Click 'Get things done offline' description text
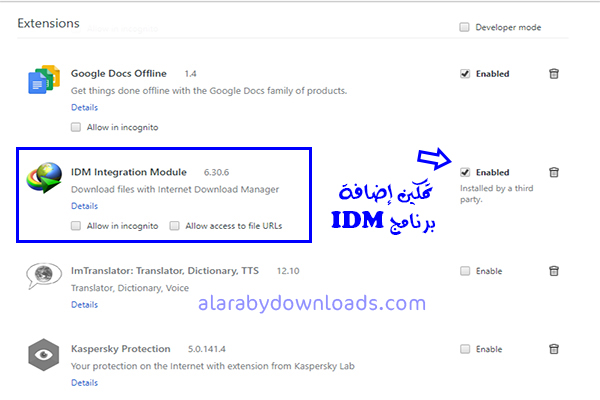The image size is (600, 400). click(x=209, y=91)
